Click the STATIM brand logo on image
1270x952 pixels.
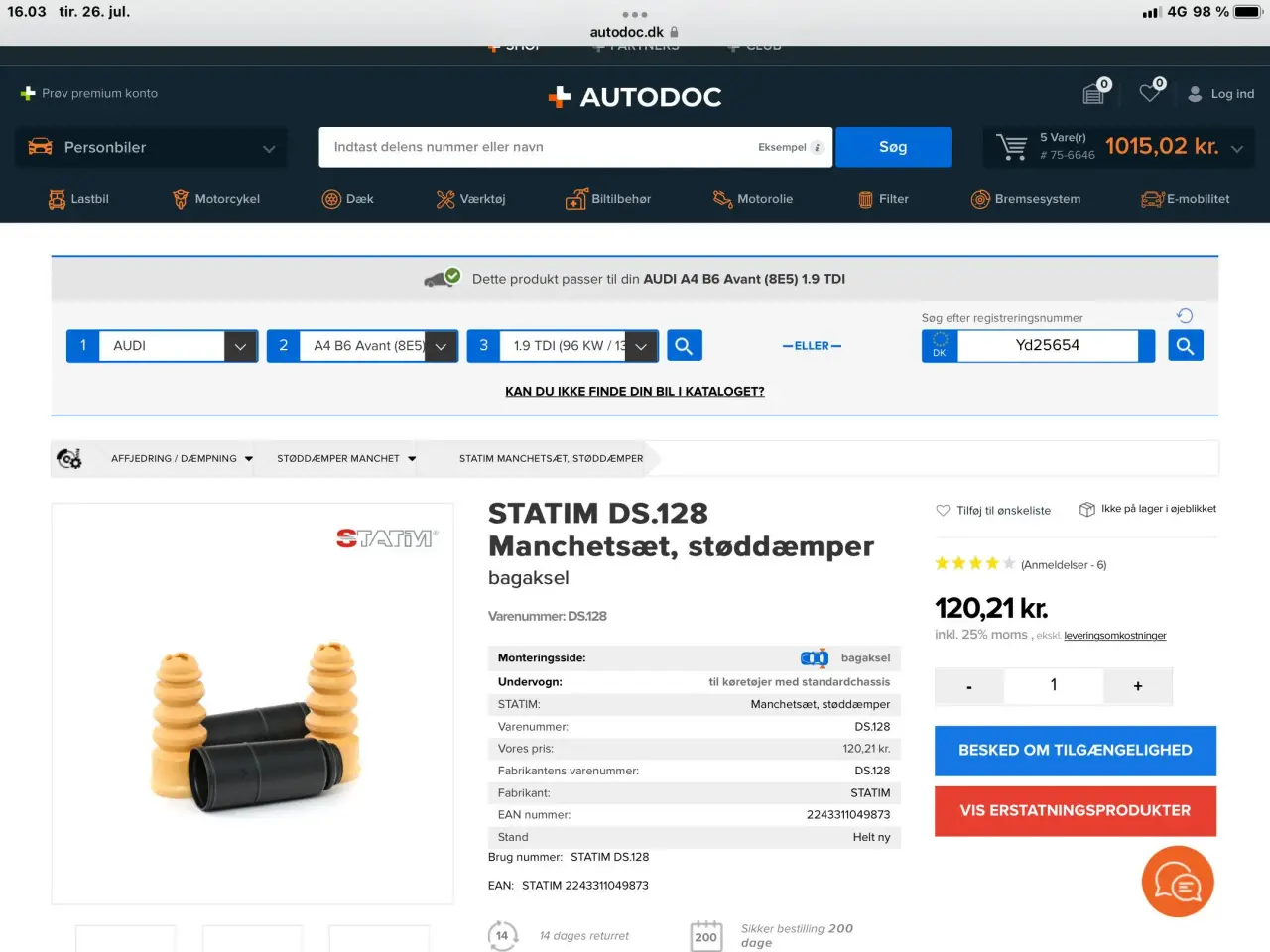click(387, 538)
